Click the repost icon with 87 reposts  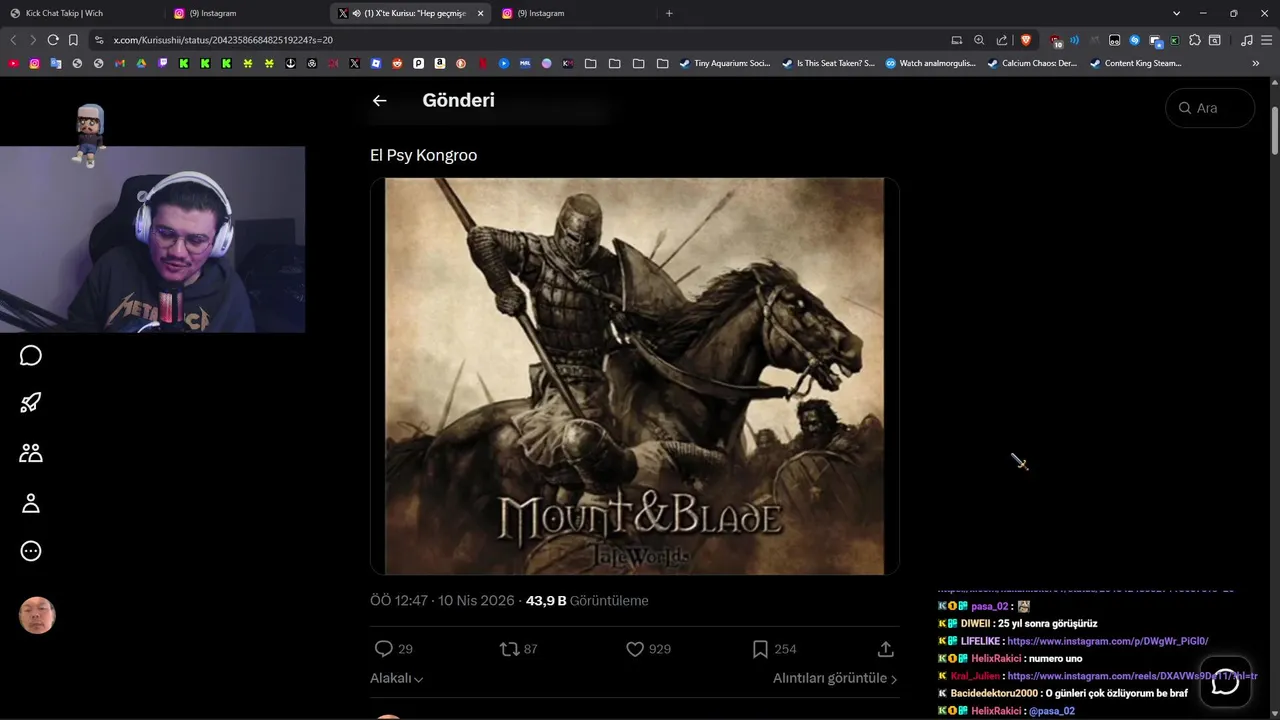[x=509, y=649]
